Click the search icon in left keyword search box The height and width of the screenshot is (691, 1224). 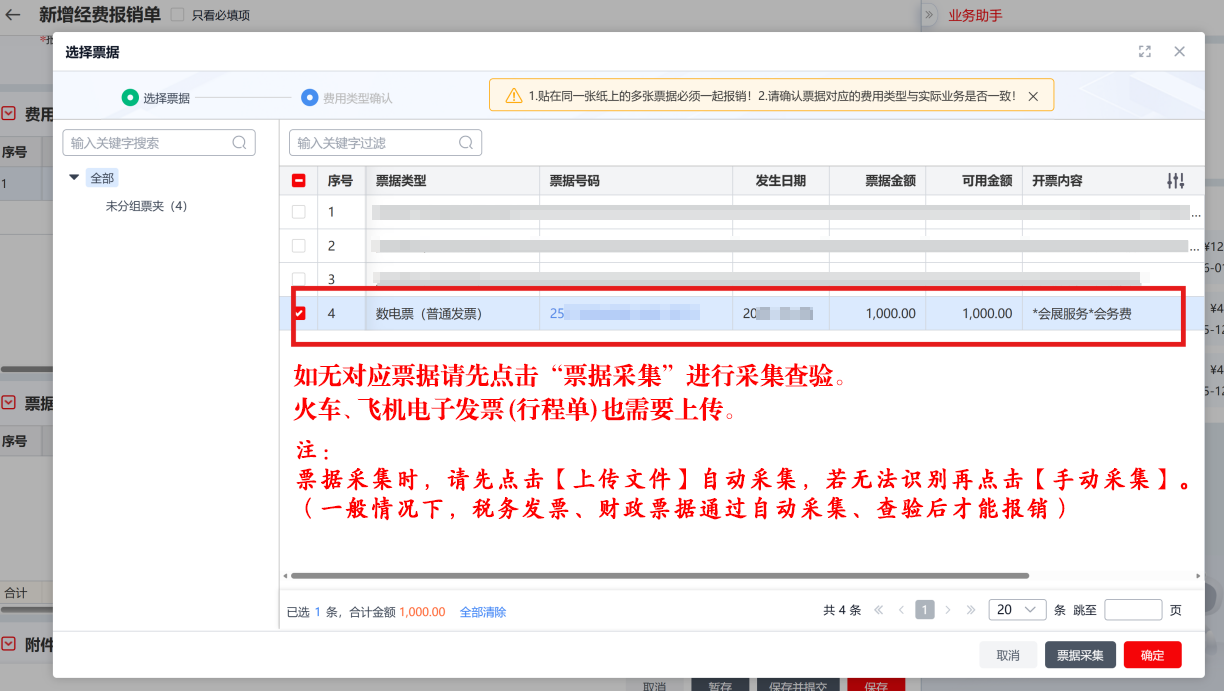tap(239, 143)
